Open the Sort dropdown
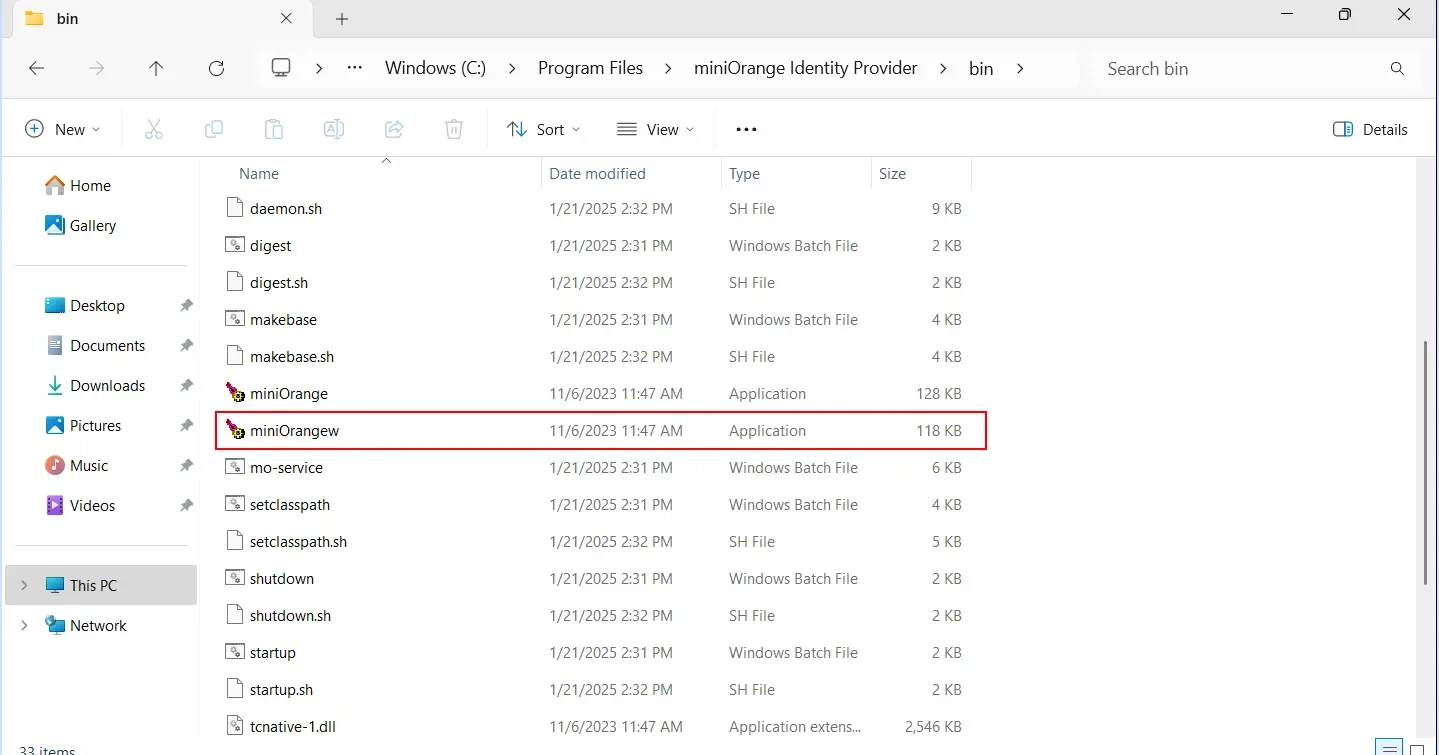This screenshot has height=755, width=1439. [x=543, y=129]
